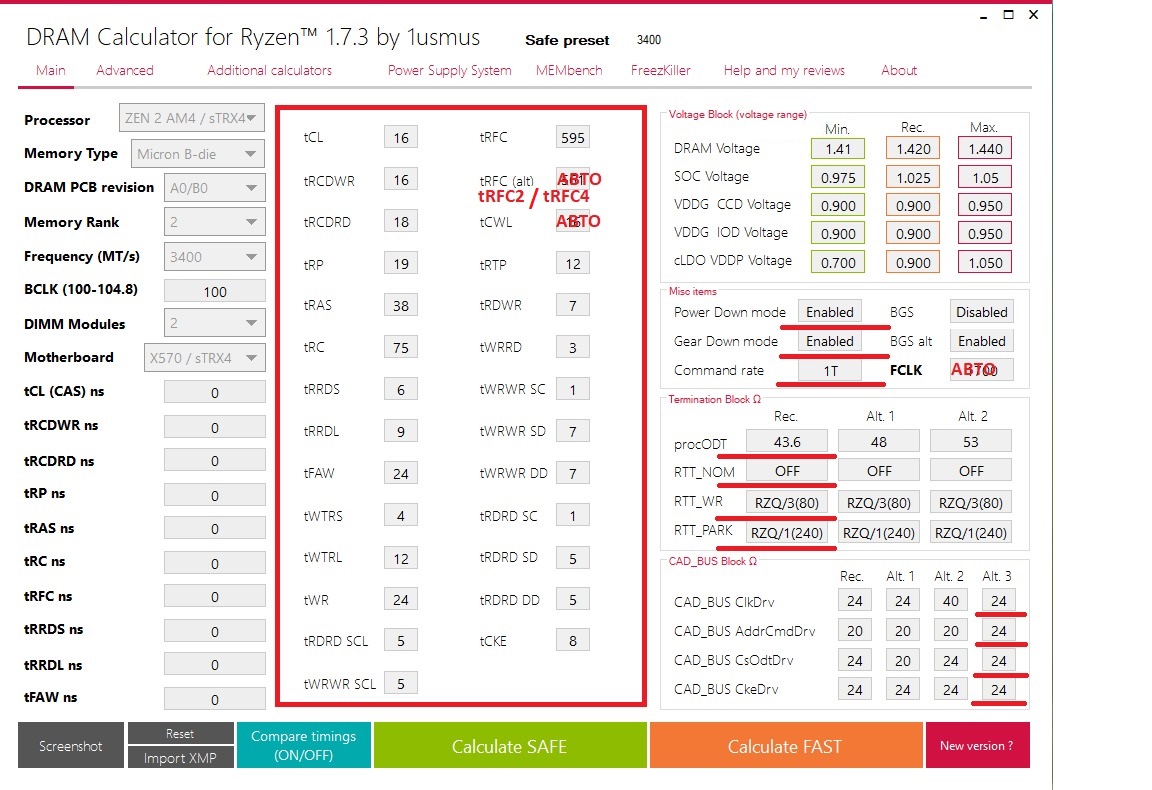Toggle Compare timings (ON/OFF)

[303, 745]
